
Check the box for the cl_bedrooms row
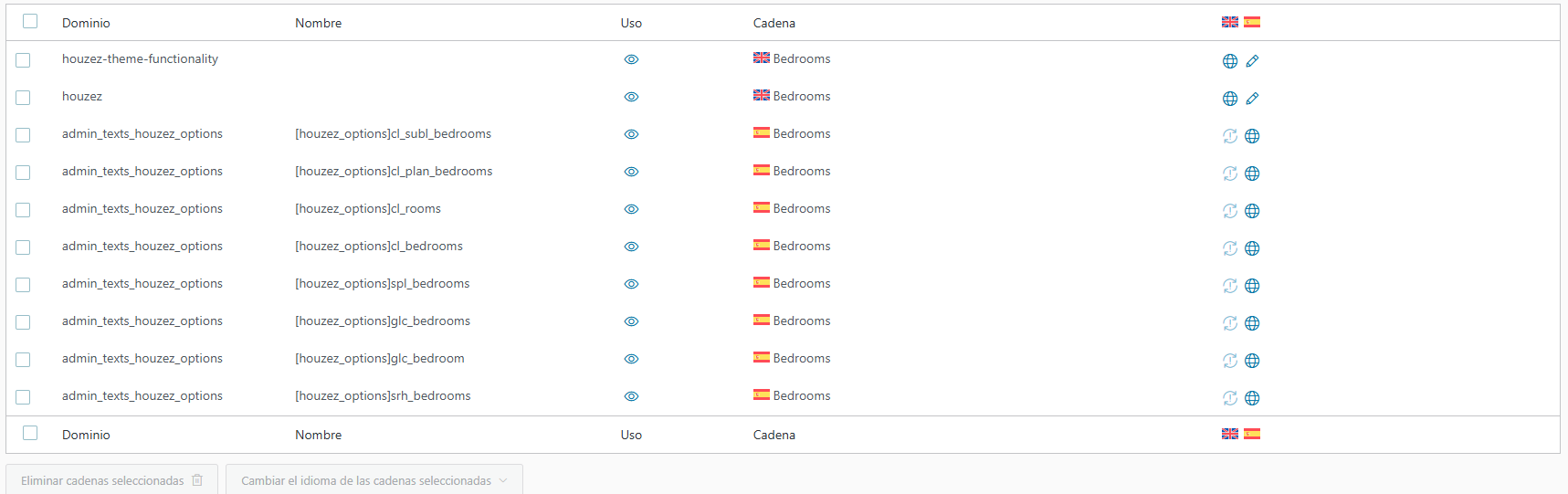[x=23, y=247]
